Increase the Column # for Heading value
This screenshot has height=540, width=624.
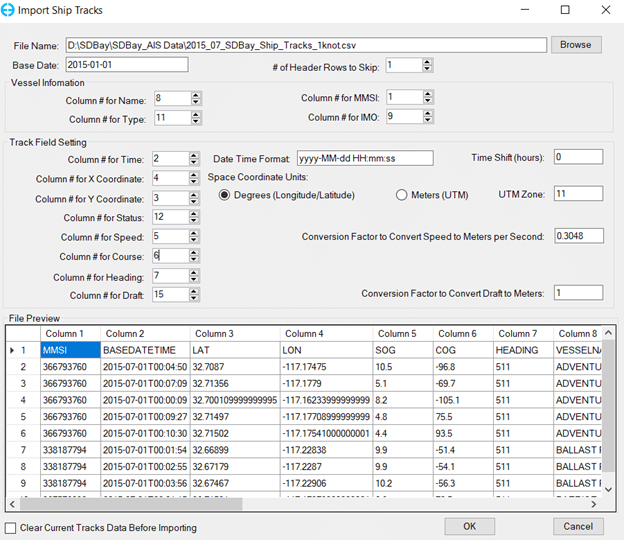tap(196, 273)
